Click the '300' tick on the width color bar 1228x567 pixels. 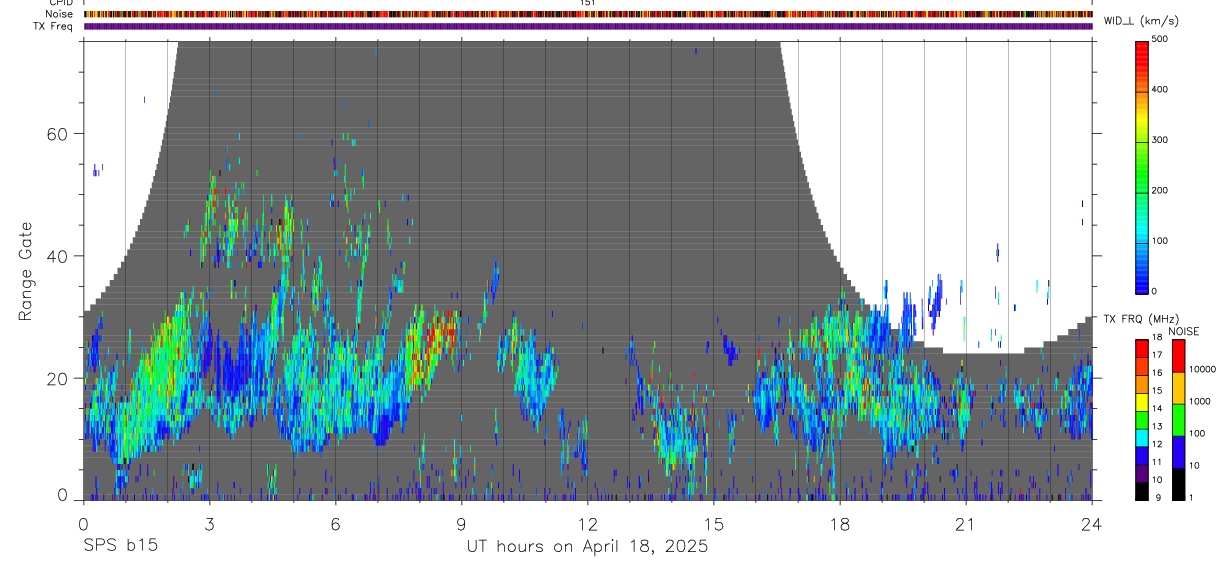[1161, 140]
